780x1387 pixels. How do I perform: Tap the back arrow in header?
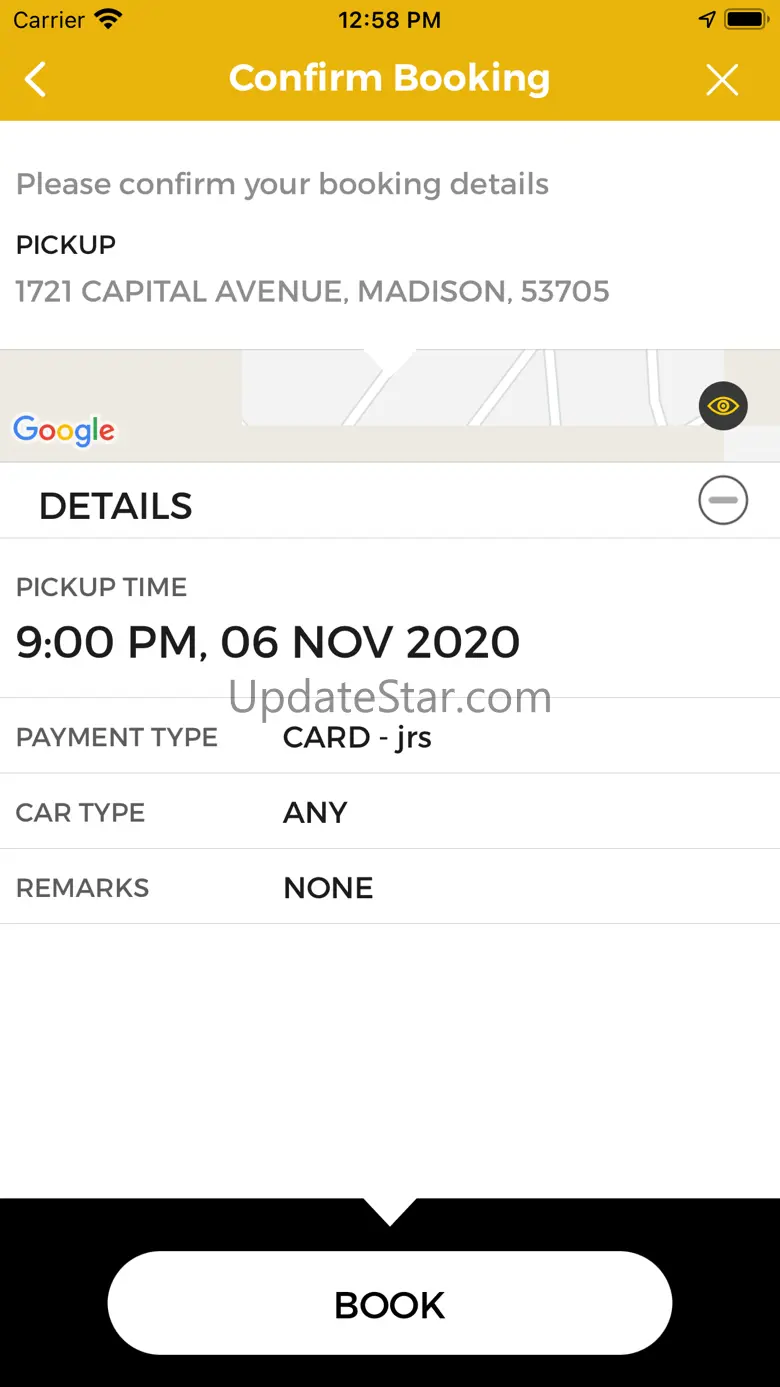[36, 79]
